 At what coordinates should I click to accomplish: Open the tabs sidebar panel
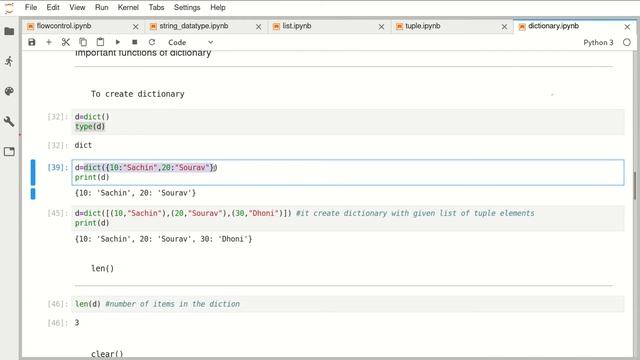tap(9, 151)
